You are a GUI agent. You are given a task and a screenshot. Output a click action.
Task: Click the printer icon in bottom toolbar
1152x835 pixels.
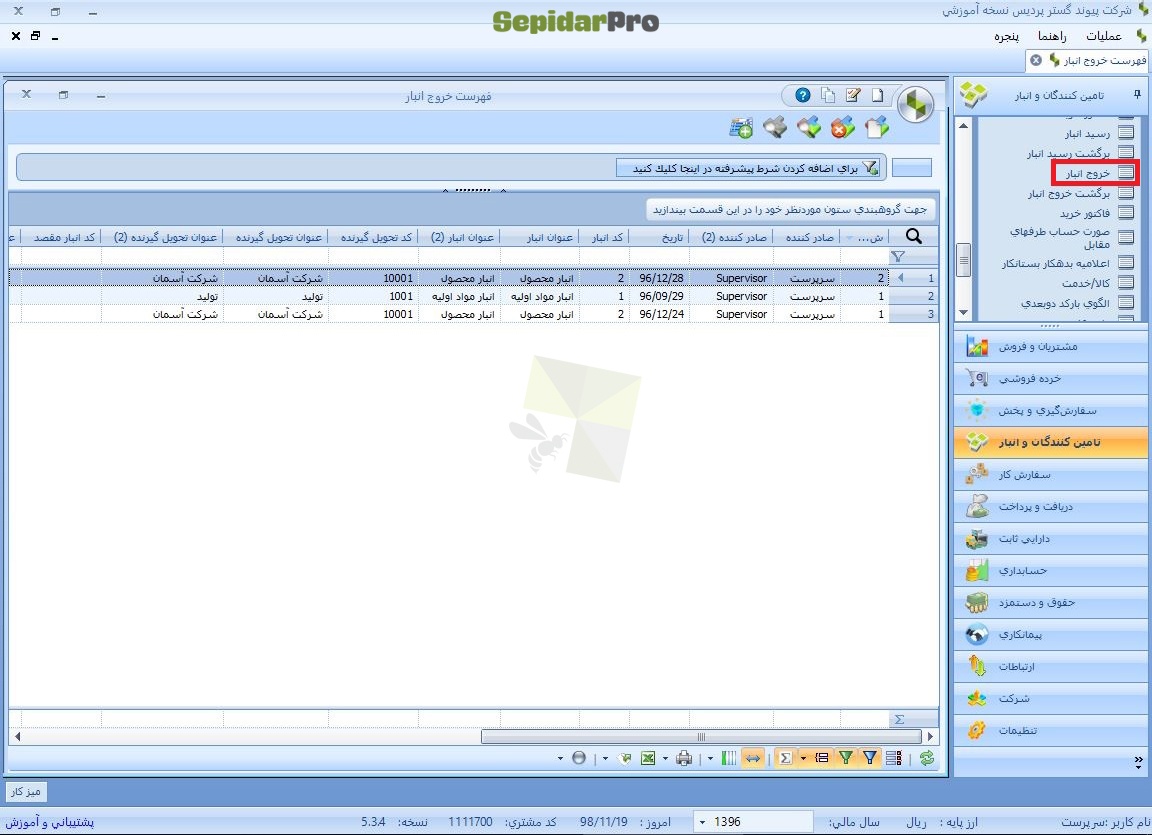pos(684,758)
